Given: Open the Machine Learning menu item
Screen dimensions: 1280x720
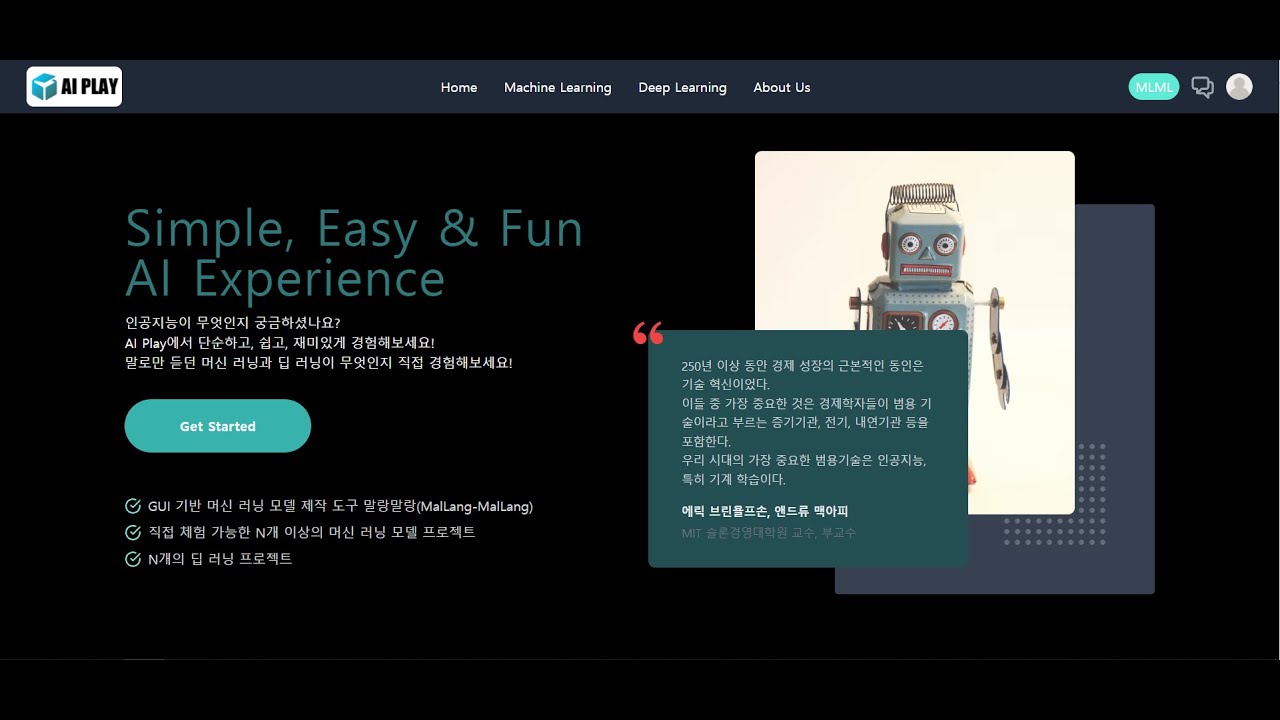Looking at the screenshot, I should point(557,88).
